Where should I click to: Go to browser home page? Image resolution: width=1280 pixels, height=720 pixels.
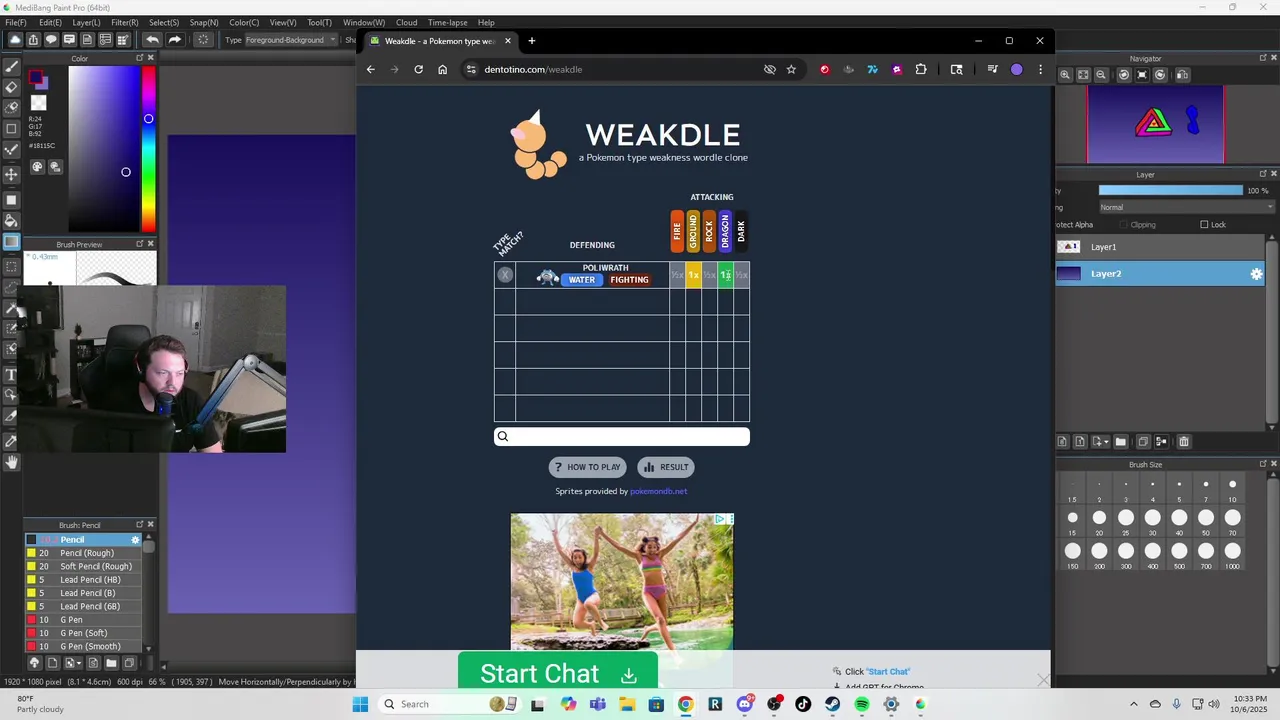click(x=442, y=69)
